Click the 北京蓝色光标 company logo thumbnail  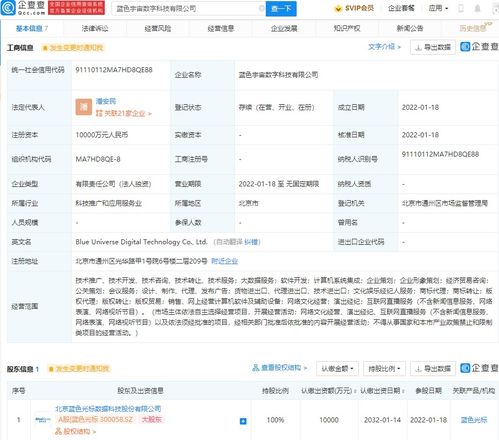coord(43,420)
